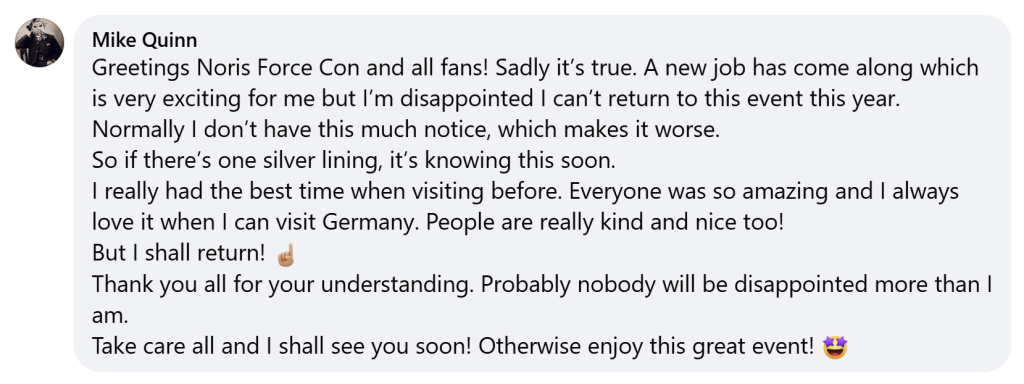
Task: Click the standalone word 'am.' on its own line
Action: (x=109, y=315)
